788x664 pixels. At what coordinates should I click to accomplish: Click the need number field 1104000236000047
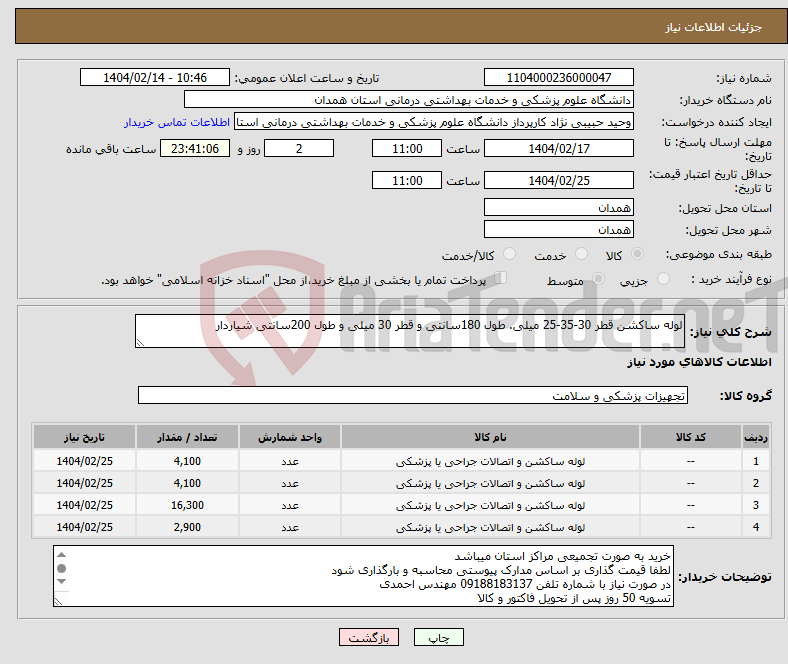pos(558,77)
